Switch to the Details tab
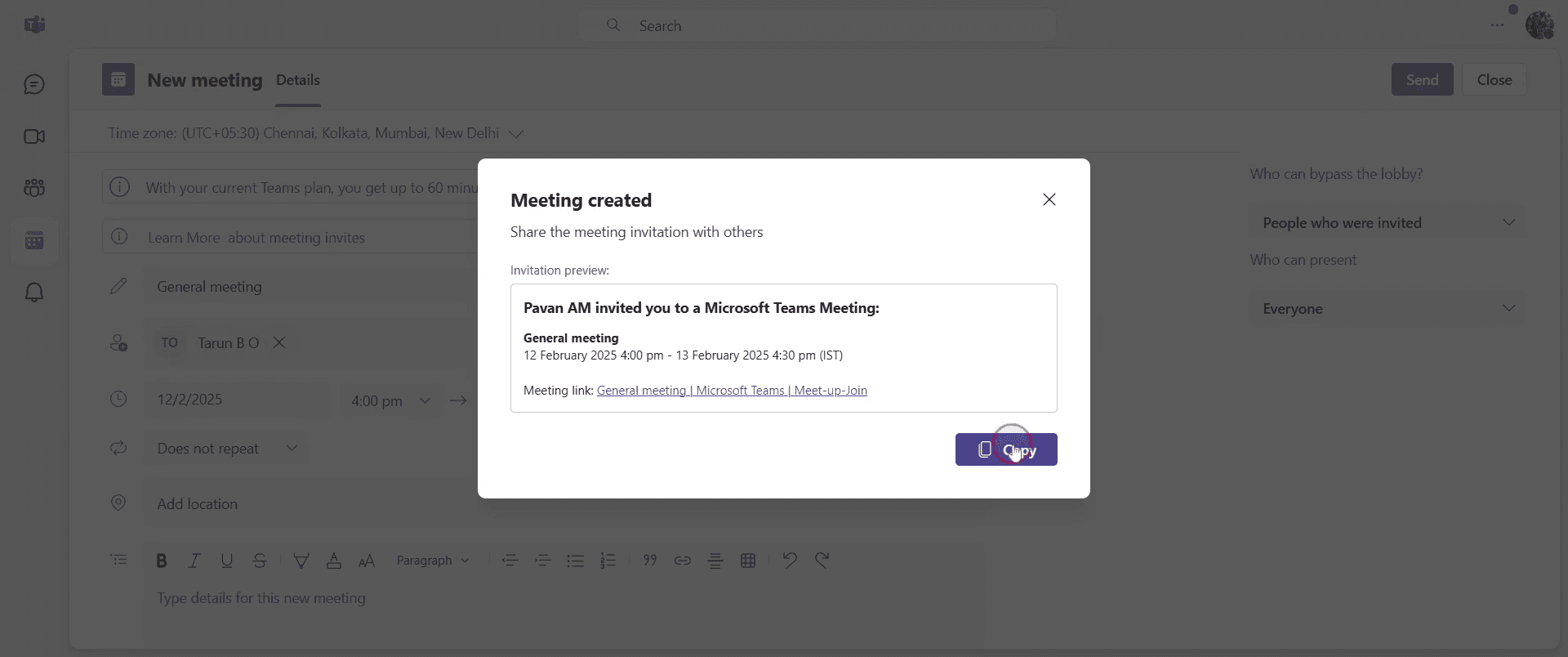 [298, 80]
